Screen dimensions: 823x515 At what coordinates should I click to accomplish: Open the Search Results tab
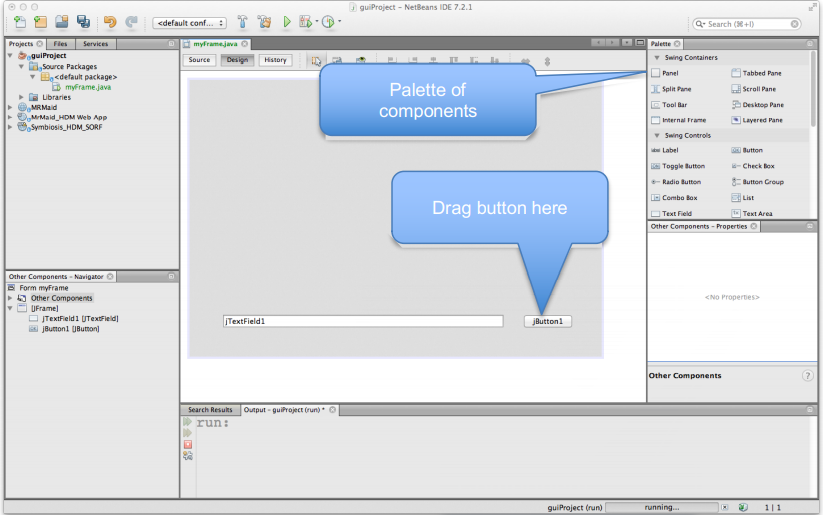[x=210, y=410]
